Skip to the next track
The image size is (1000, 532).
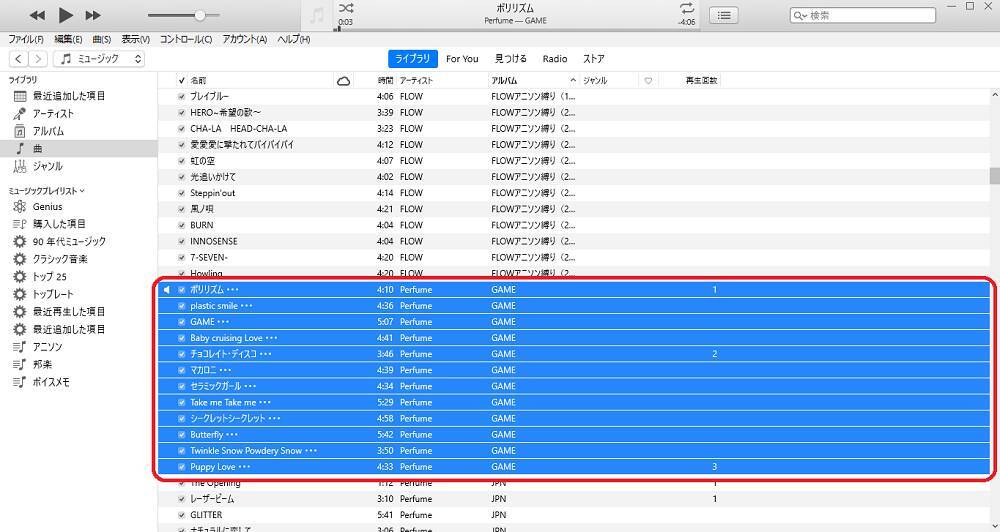93,15
